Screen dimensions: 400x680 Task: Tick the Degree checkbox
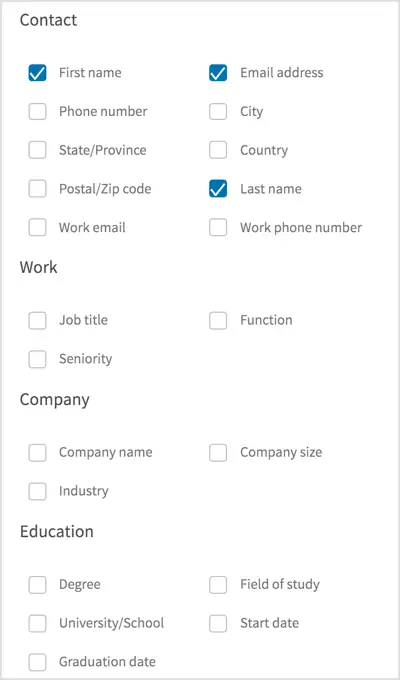click(x=37, y=585)
